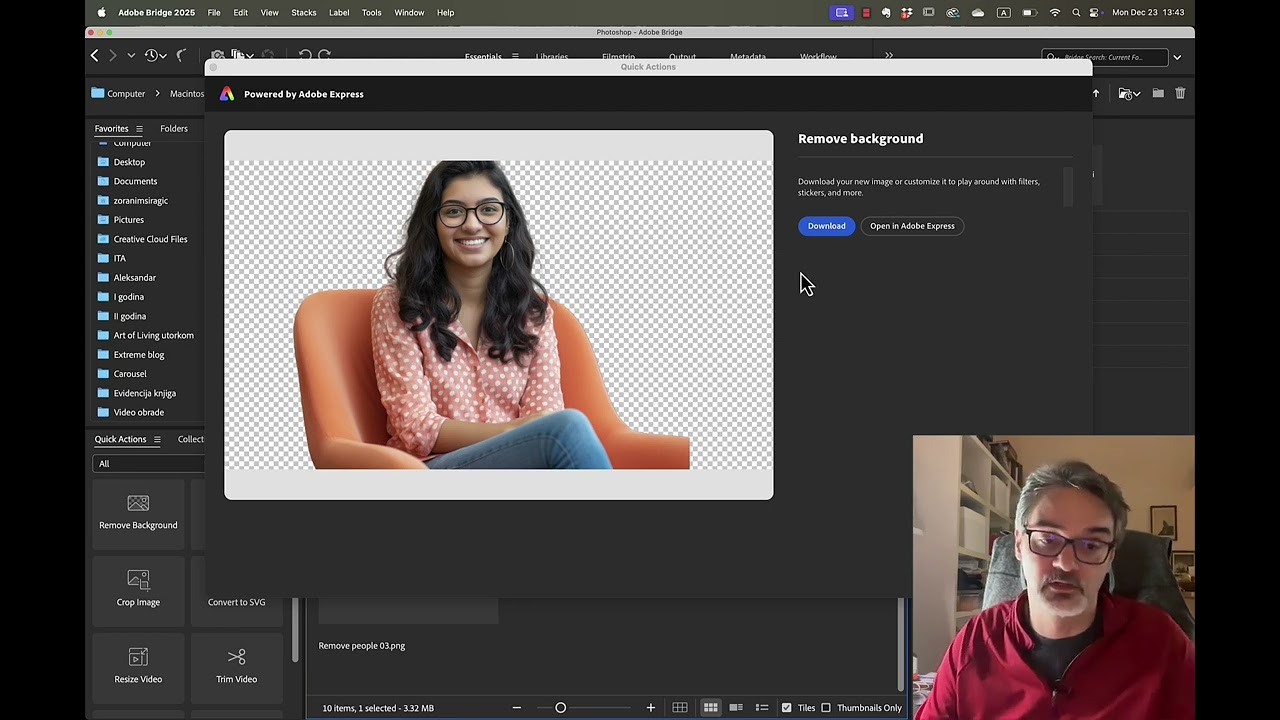This screenshot has height=720, width=1280.
Task: Open the Edit menu
Action: tap(241, 12)
